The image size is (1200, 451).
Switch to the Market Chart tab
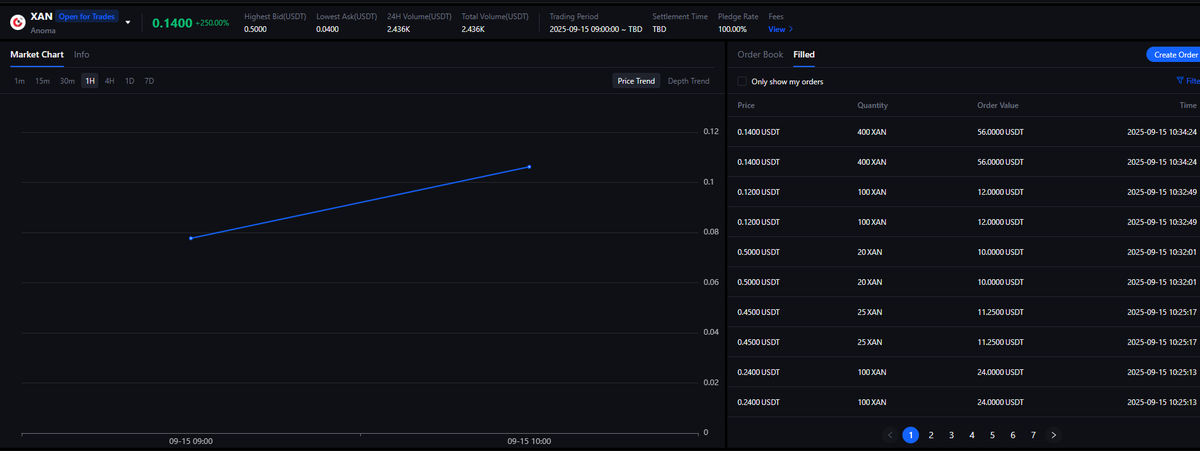(37, 54)
